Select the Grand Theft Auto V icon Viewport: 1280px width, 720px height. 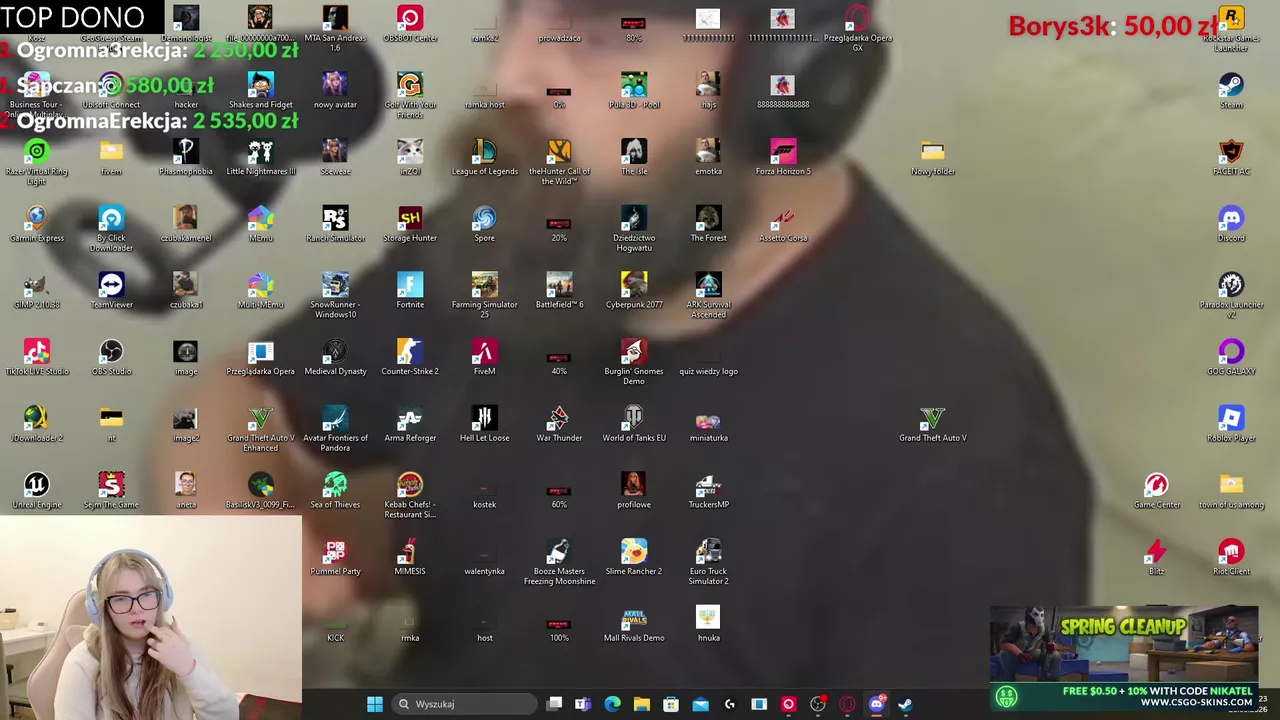tap(932, 419)
